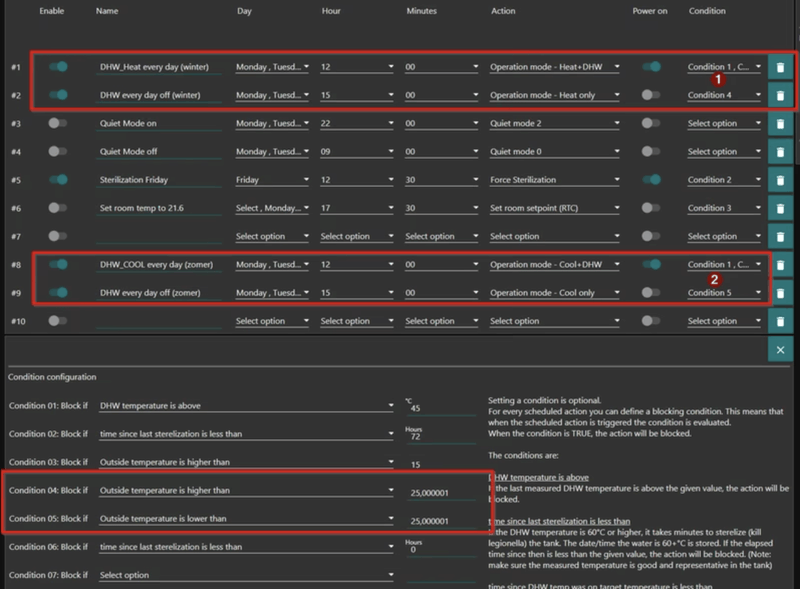Image resolution: width=800 pixels, height=589 pixels.
Task: Close the condition configuration panel with X
Action: click(780, 350)
